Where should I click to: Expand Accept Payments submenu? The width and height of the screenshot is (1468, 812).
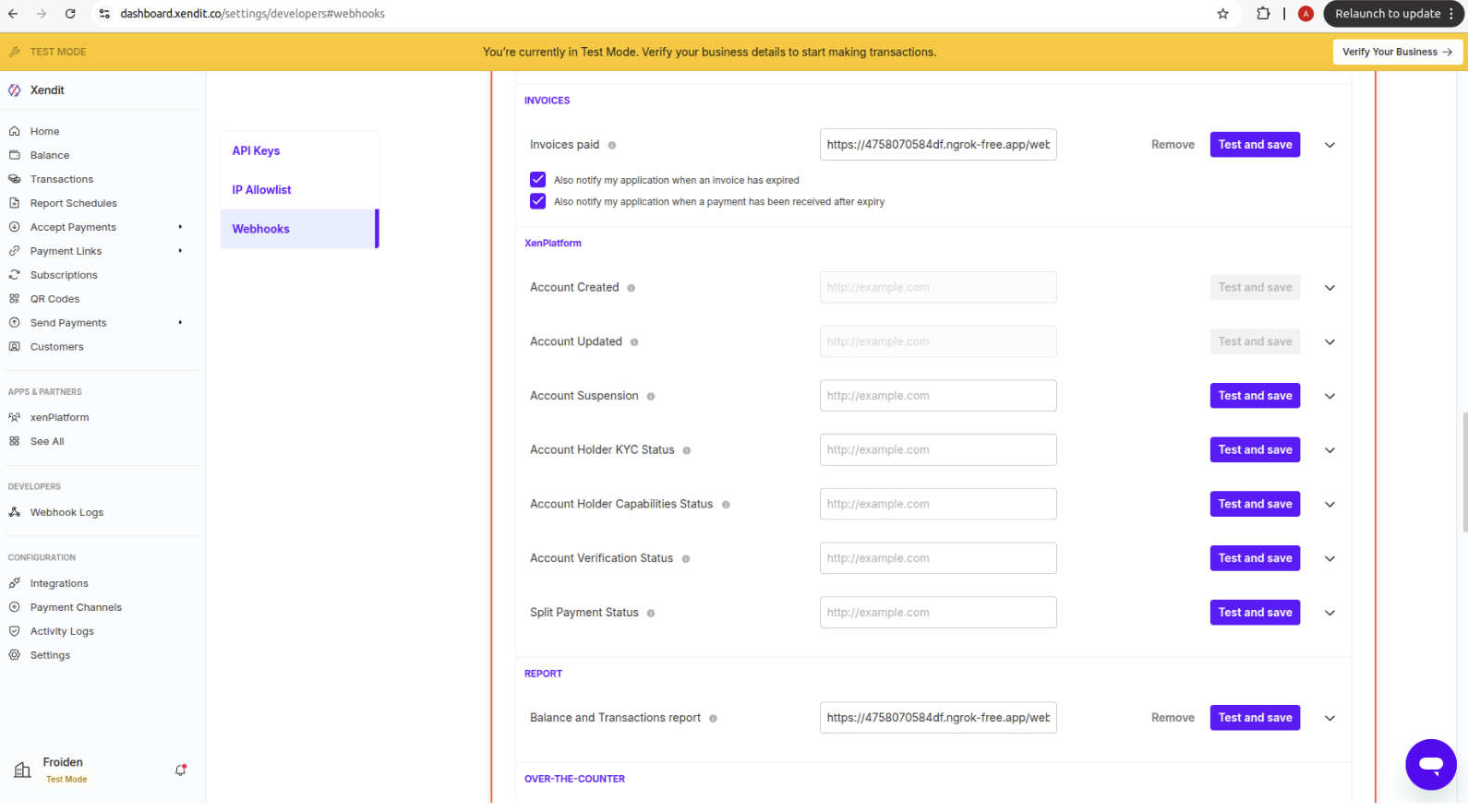point(180,227)
